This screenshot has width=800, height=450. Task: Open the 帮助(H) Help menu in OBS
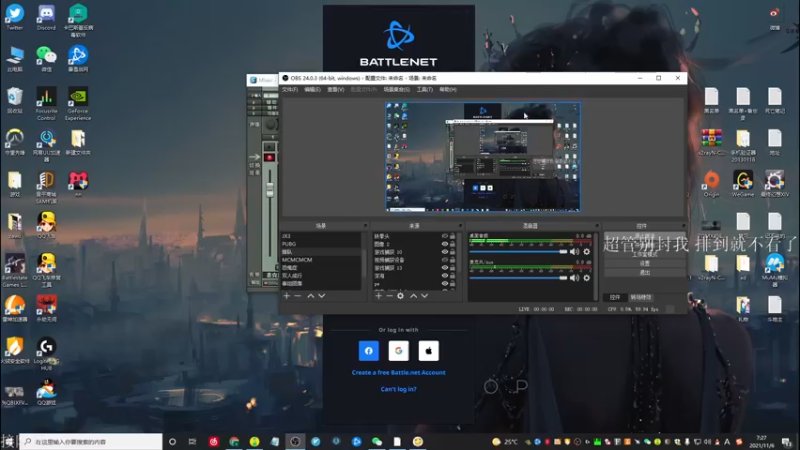tap(448, 89)
